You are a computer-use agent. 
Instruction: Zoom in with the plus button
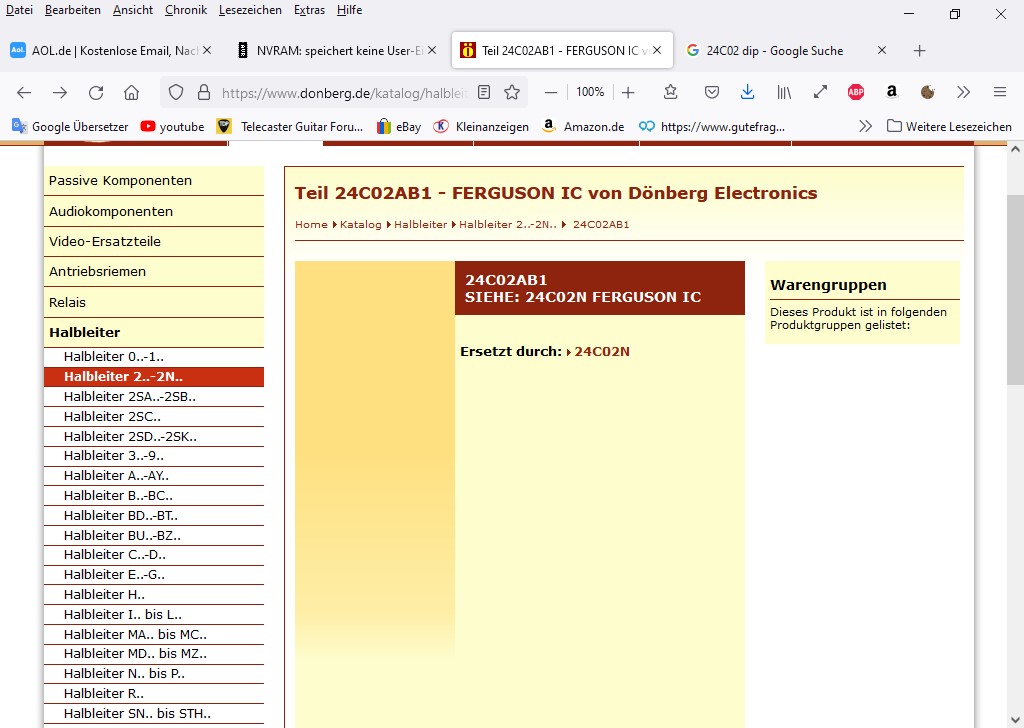[x=628, y=92]
